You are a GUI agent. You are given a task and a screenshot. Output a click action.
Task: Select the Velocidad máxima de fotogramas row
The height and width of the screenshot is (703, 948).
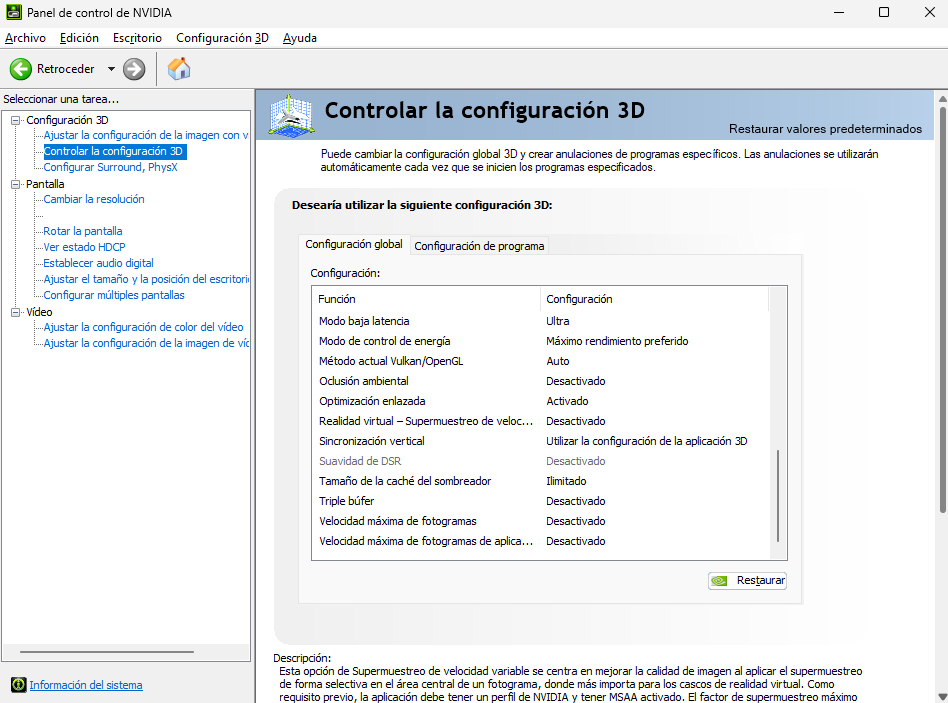point(541,521)
